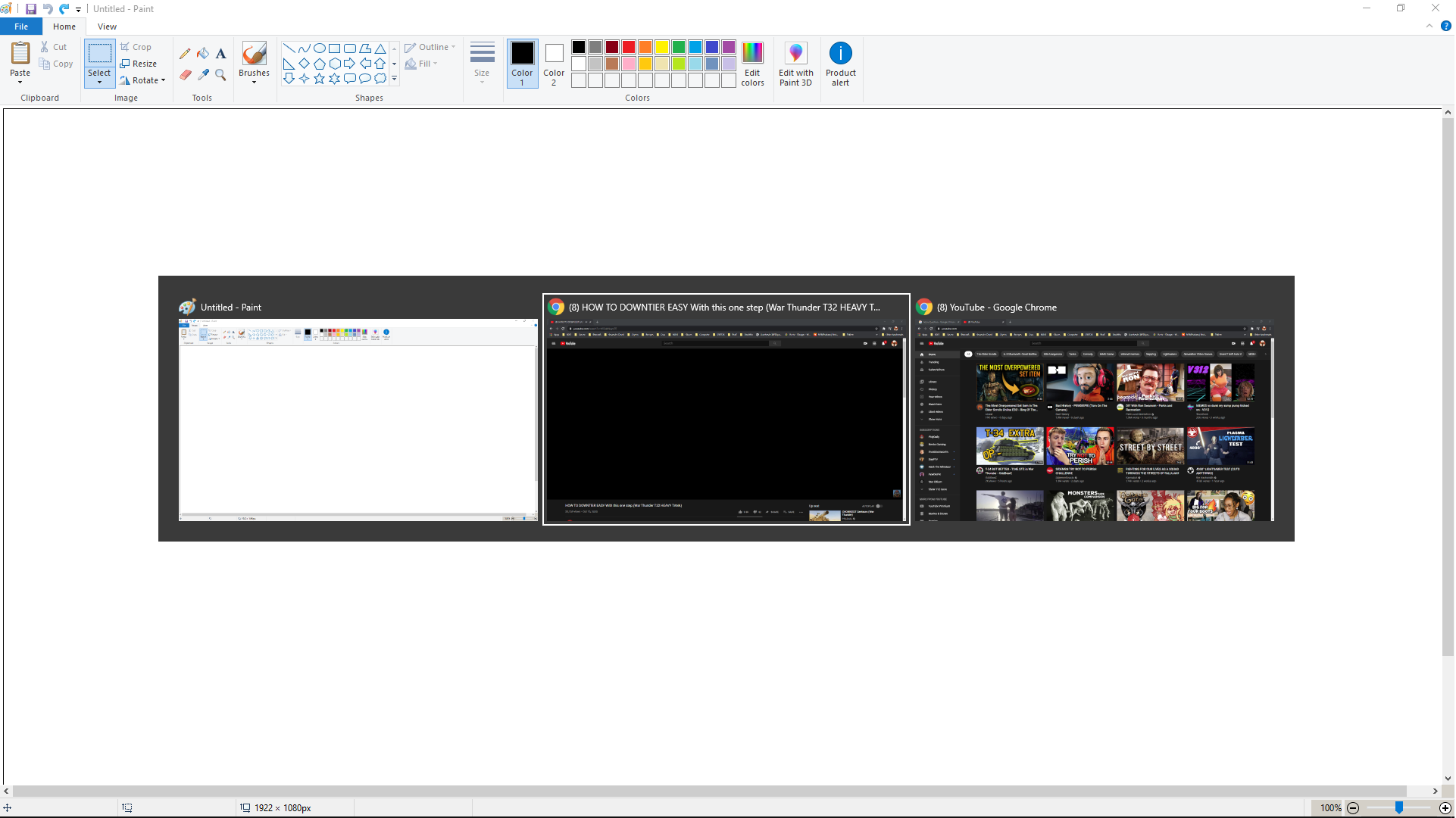
Task: Click the Edit colors button
Action: pyautogui.click(x=752, y=64)
